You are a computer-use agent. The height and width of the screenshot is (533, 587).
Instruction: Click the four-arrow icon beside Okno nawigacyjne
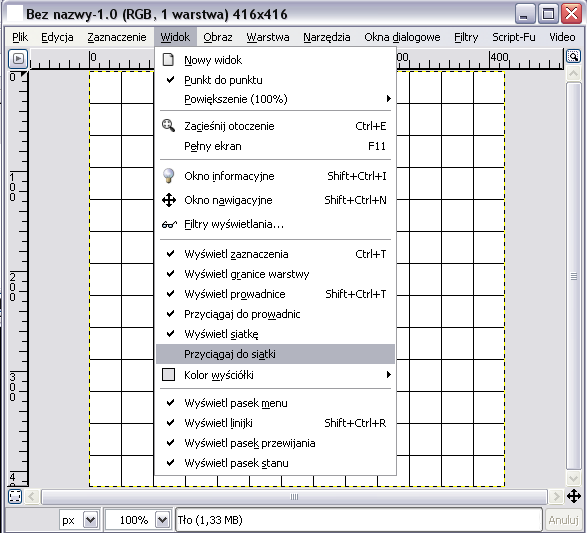click(x=169, y=200)
